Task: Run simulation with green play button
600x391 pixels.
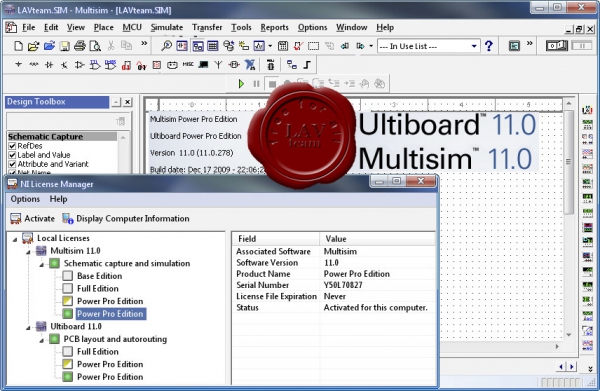Action: [x=241, y=83]
